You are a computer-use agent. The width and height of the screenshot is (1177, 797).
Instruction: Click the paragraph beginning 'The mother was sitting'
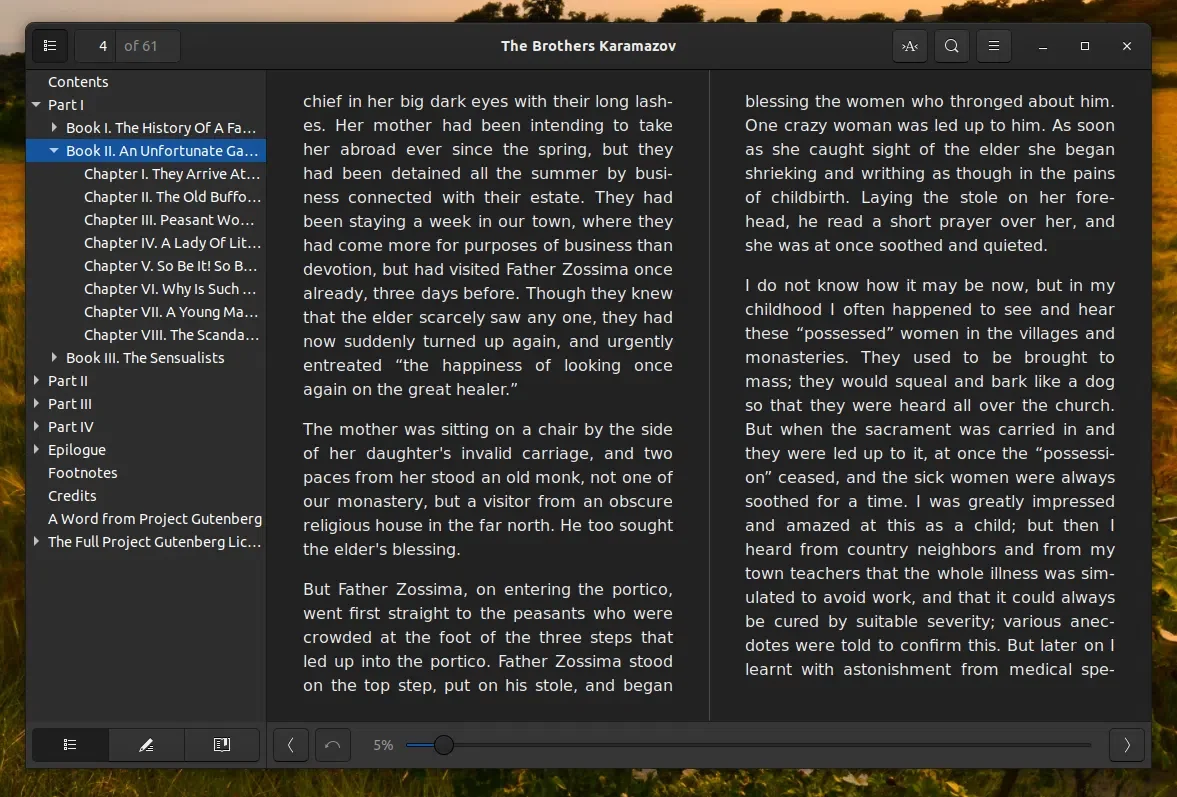(x=488, y=489)
